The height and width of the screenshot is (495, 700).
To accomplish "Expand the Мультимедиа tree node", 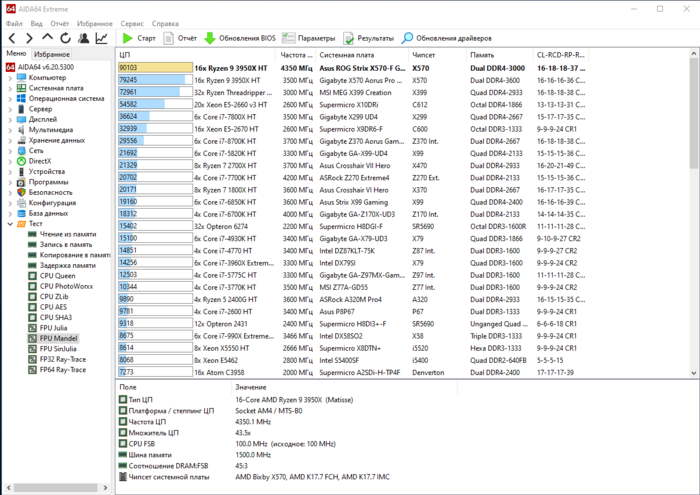I will coord(10,130).
